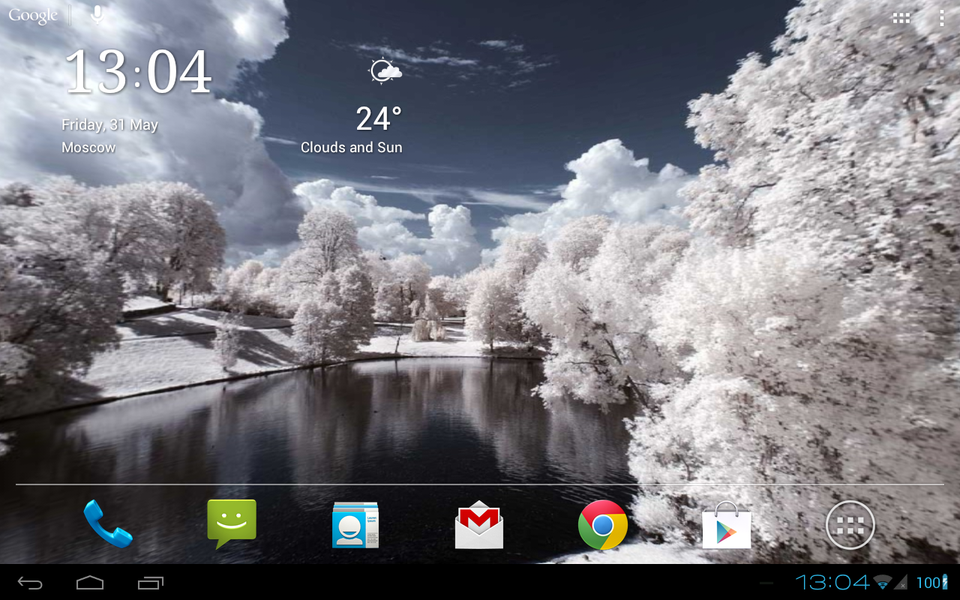Launch the Chrome browser
This screenshot has width=960, height=600.
(602, 525)
